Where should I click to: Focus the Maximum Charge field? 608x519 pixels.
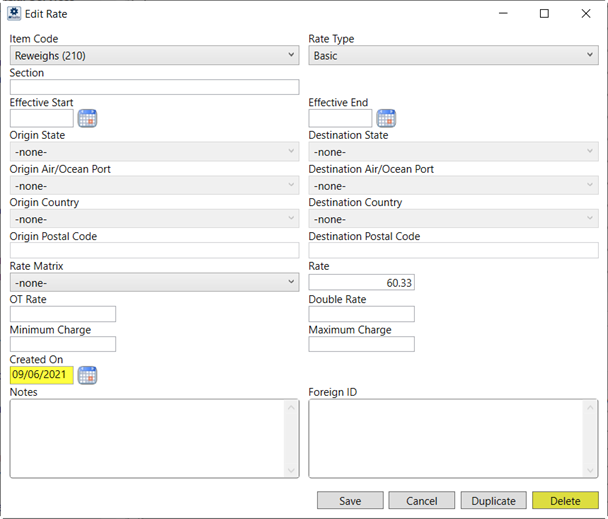(361, 344)
